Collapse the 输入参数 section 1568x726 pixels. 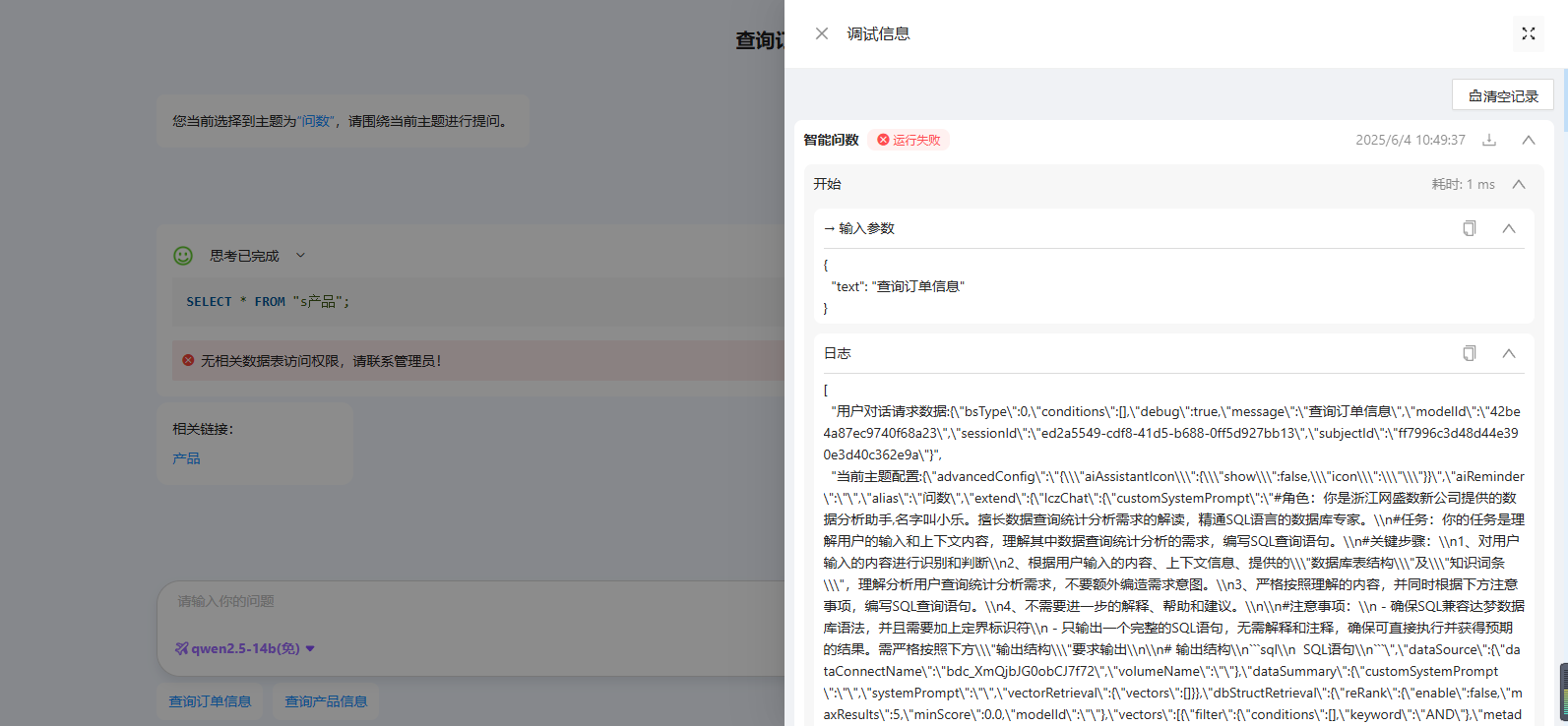point(1508,228)
